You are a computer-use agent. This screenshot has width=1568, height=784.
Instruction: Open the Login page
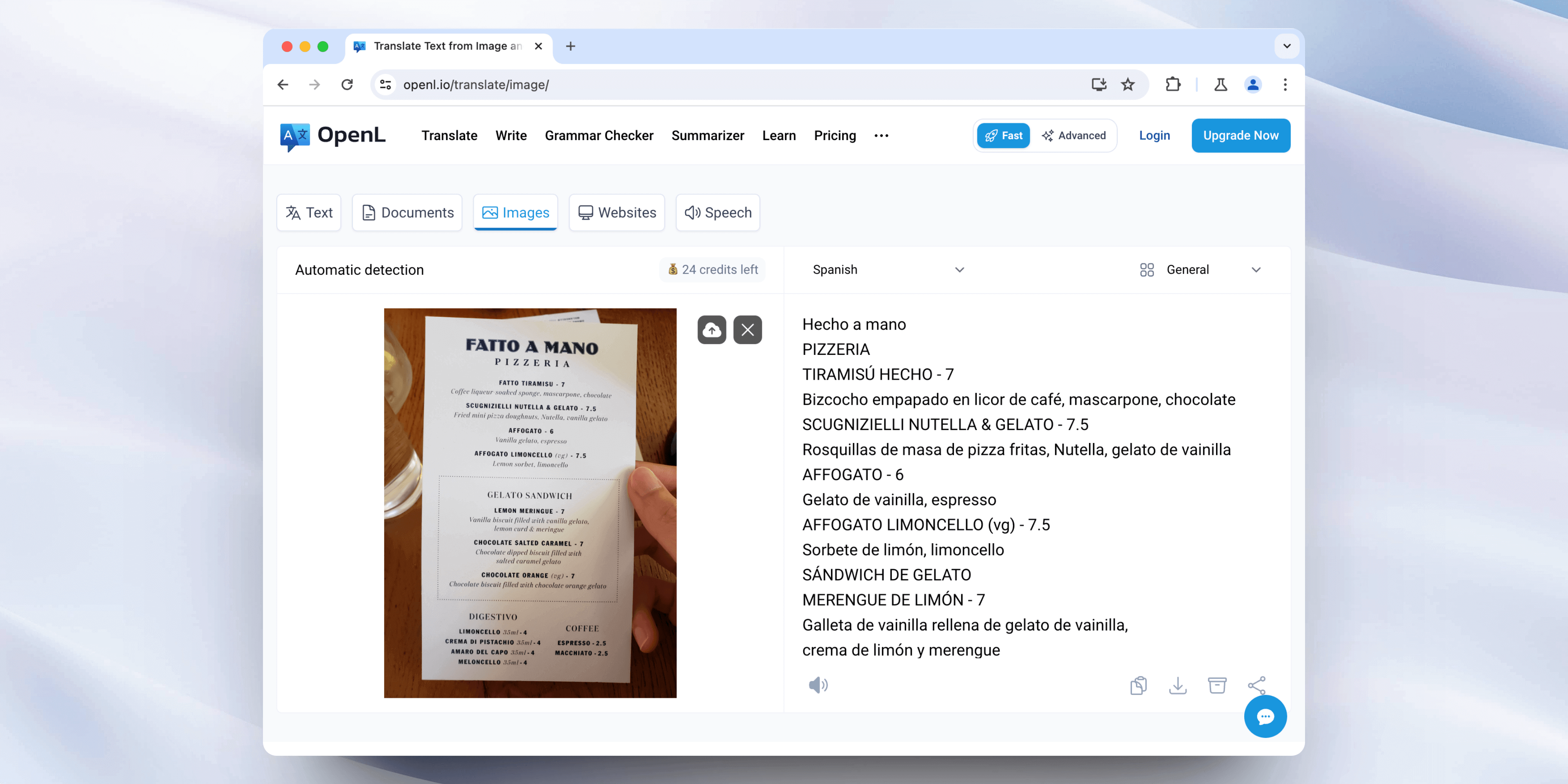(1154, 135)
